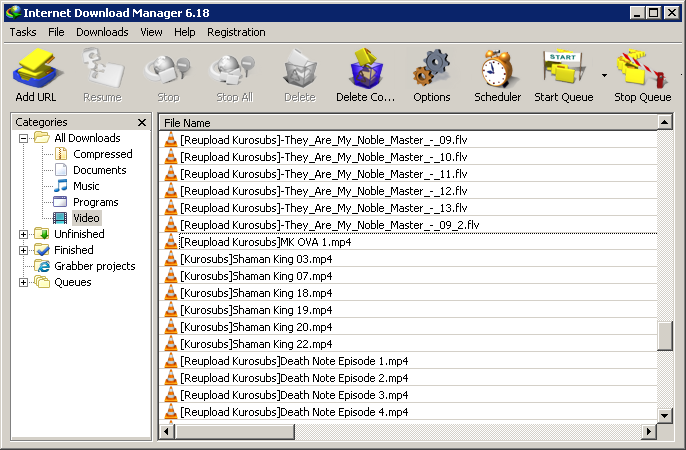
Task: Select the Grabber projects label
Action: (94, 266)
